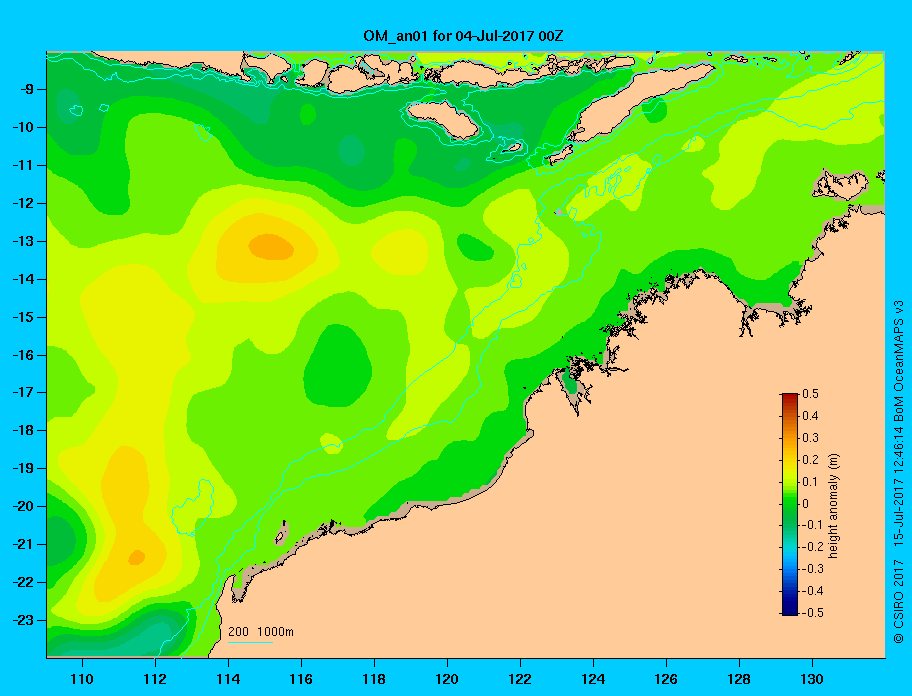Click the latitude axis label -14
The image size is (912, 696).
point(22,279)
